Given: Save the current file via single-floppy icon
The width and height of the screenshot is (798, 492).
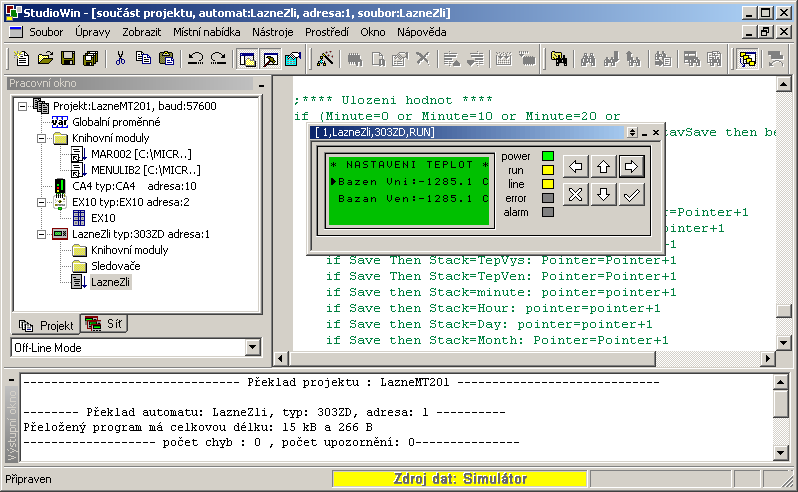Looking at the screenshot, I should (68, 59).
